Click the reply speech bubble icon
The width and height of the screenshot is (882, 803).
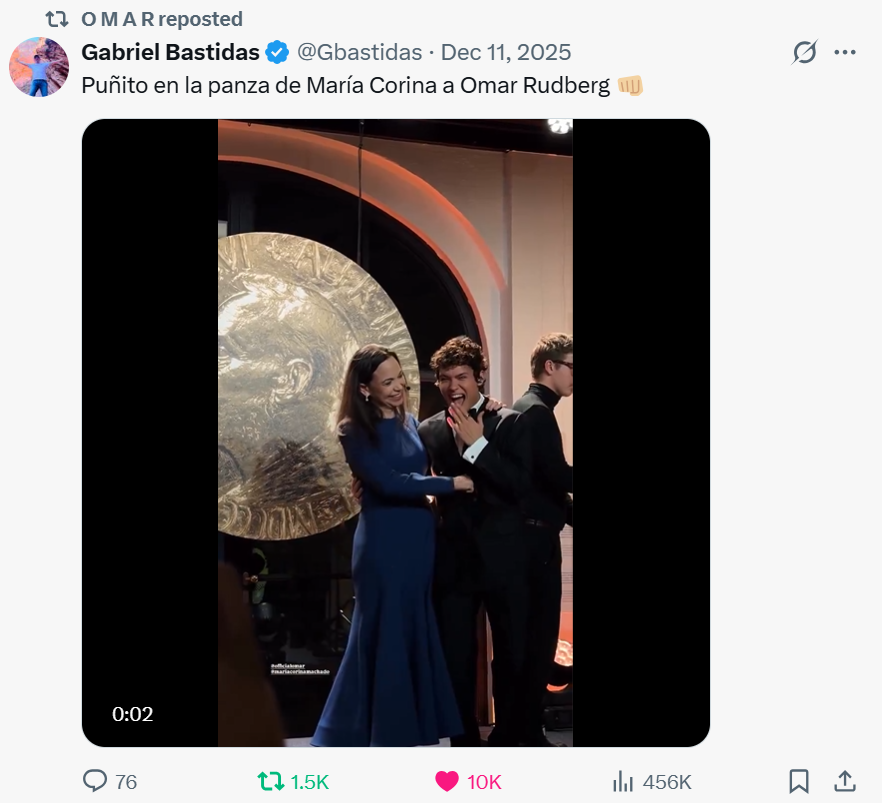pyautogui.click(x=95, y=781)
